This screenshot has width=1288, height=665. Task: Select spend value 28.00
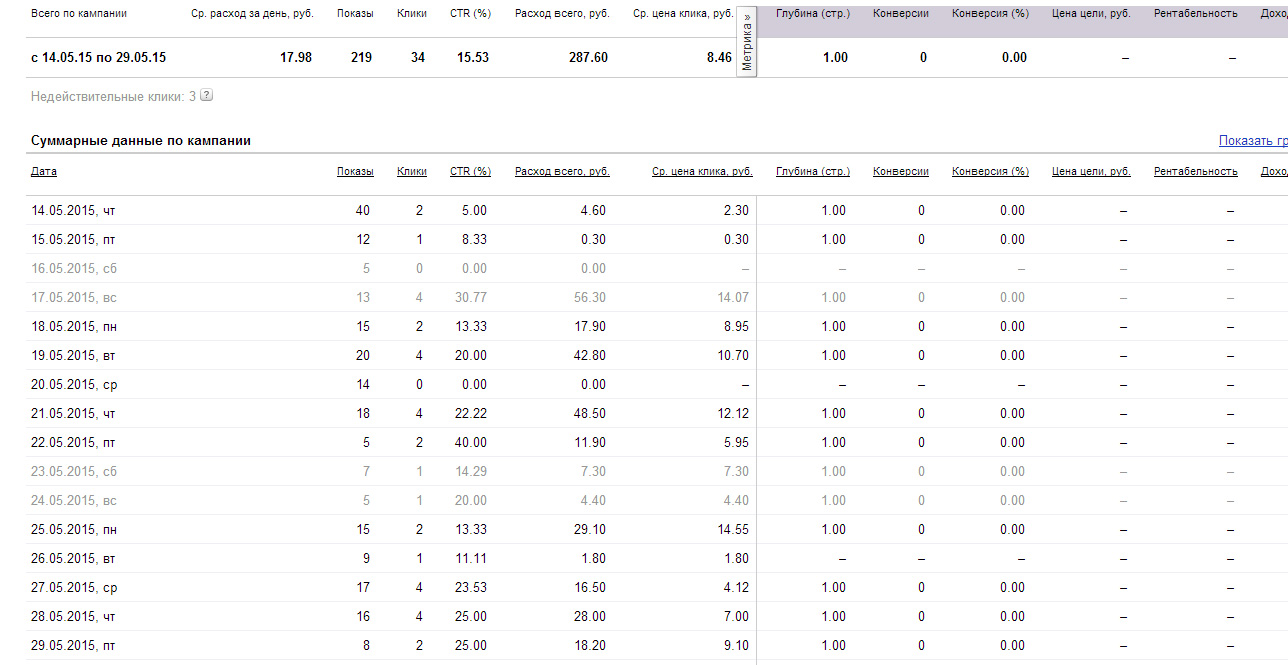589,617
